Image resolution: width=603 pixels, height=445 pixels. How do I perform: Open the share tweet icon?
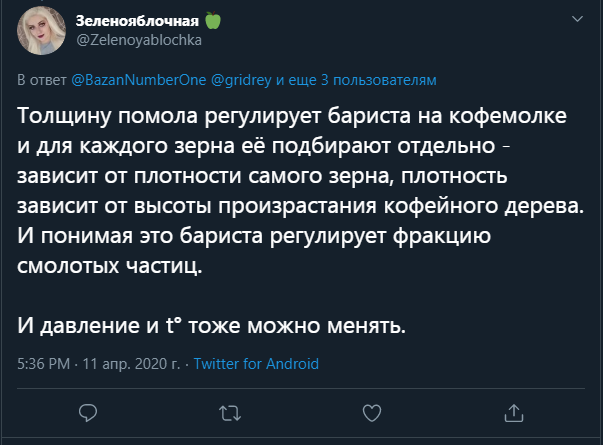click(514, 412)
